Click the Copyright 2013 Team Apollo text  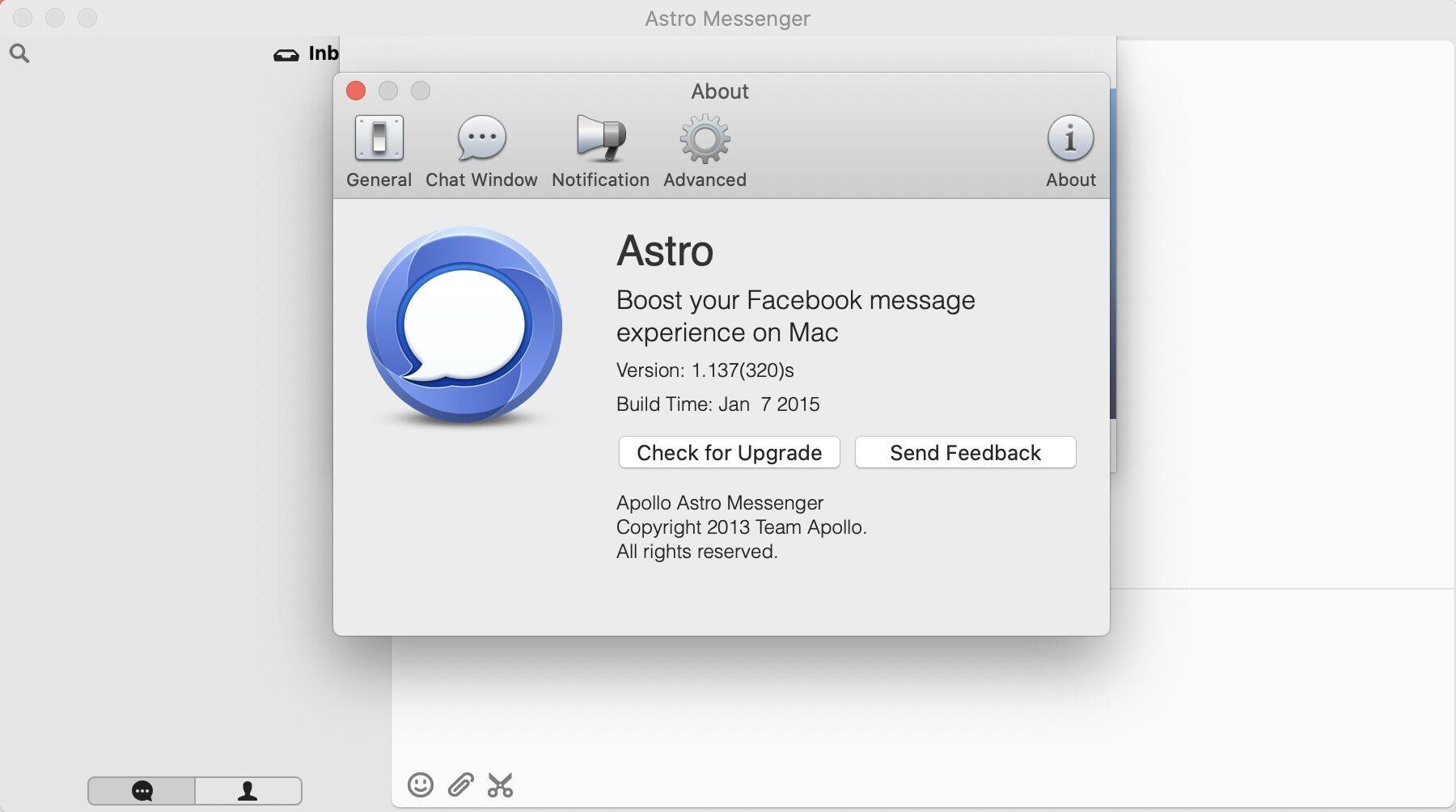click(x=742, y=527)
